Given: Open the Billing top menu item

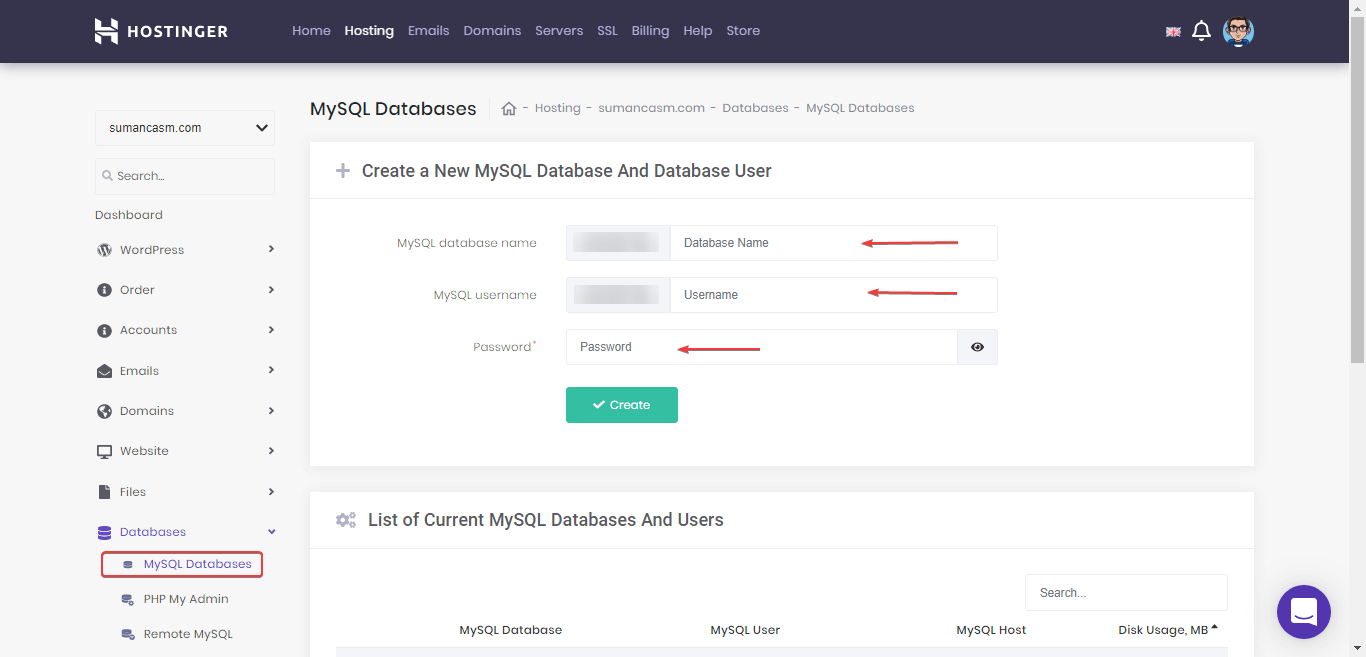Looking at the screenshot, I should 650,31.
